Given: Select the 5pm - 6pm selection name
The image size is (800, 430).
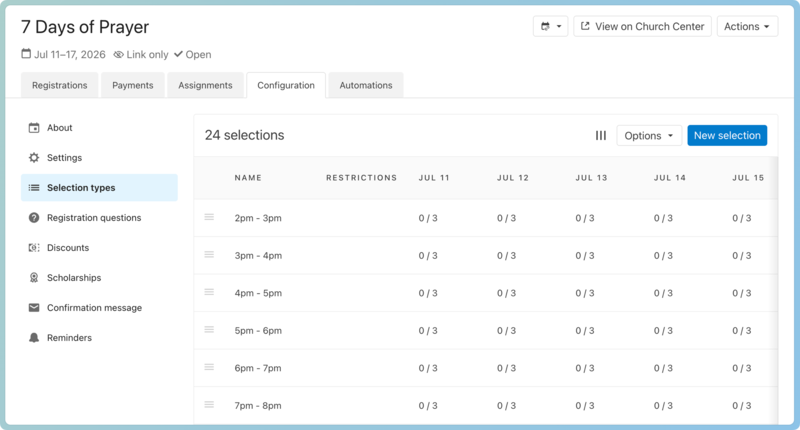Looking at the screenshot, I should click(258, 331).
